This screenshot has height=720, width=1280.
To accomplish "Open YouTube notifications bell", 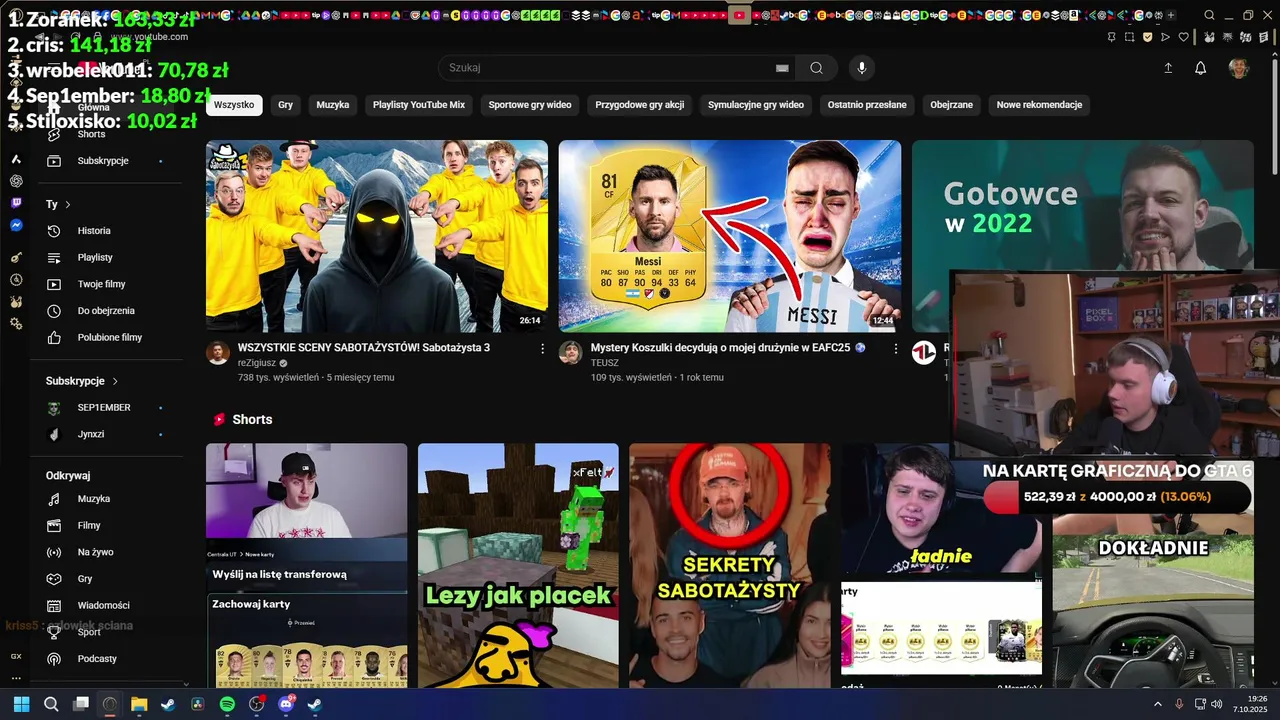I will [x=1201, y=68].
